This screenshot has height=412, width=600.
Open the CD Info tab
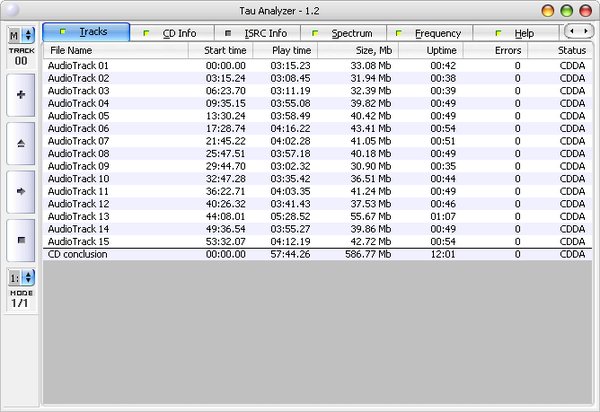pos(172,33)
